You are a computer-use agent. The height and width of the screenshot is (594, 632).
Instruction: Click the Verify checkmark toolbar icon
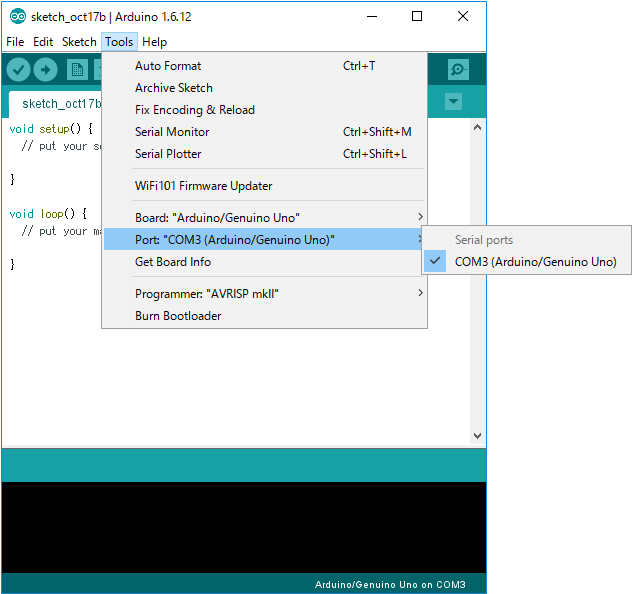coord(19,70)
